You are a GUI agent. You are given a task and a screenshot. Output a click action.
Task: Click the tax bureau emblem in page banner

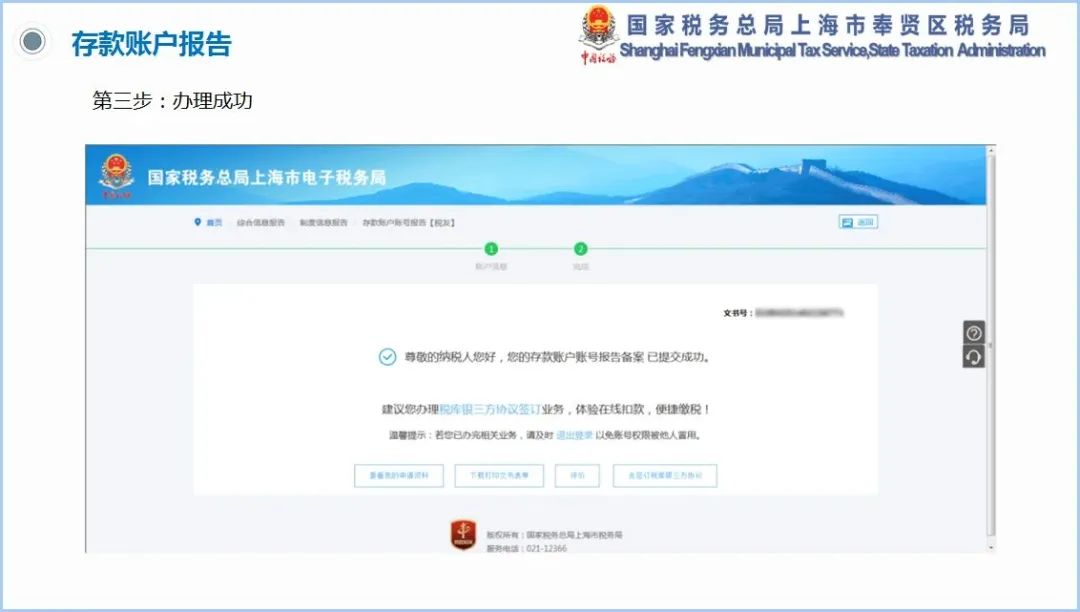[x=116, y=176]
